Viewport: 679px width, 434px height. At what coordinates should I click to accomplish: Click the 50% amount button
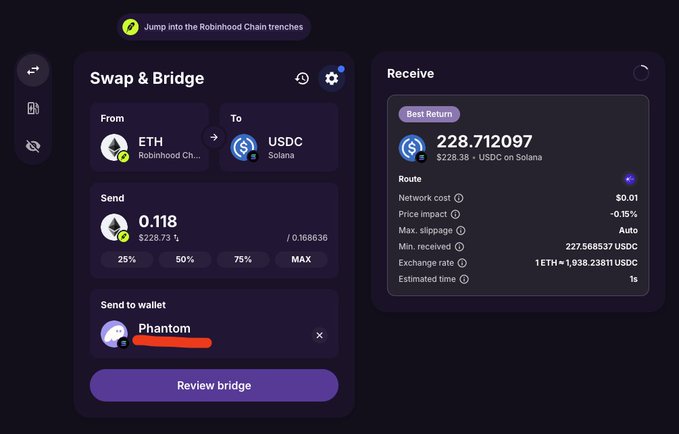click(x=185, y=259)
